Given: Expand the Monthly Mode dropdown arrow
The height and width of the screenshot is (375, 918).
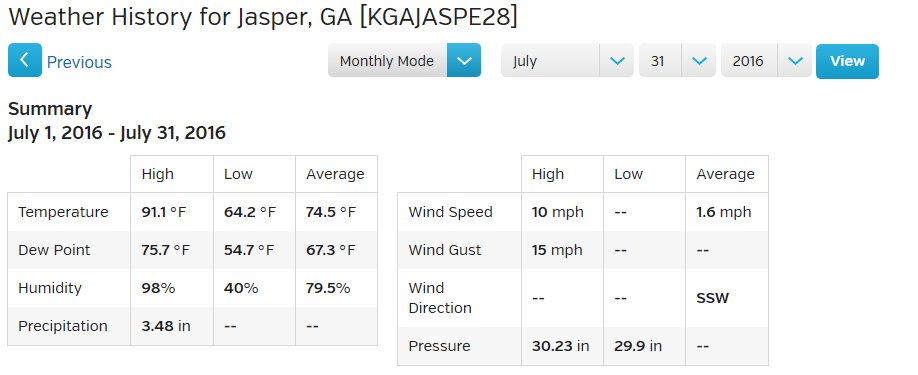Looking at the screenshot, I should click(464, 60).
